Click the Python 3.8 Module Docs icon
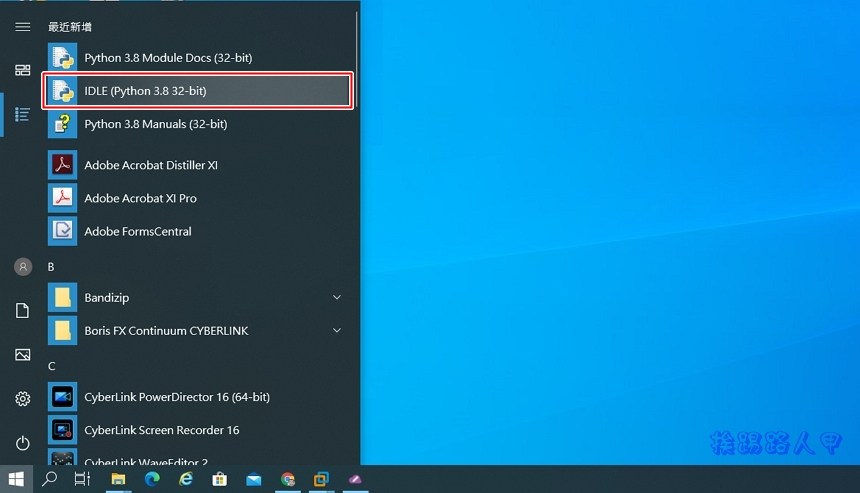 pos(63,58)
